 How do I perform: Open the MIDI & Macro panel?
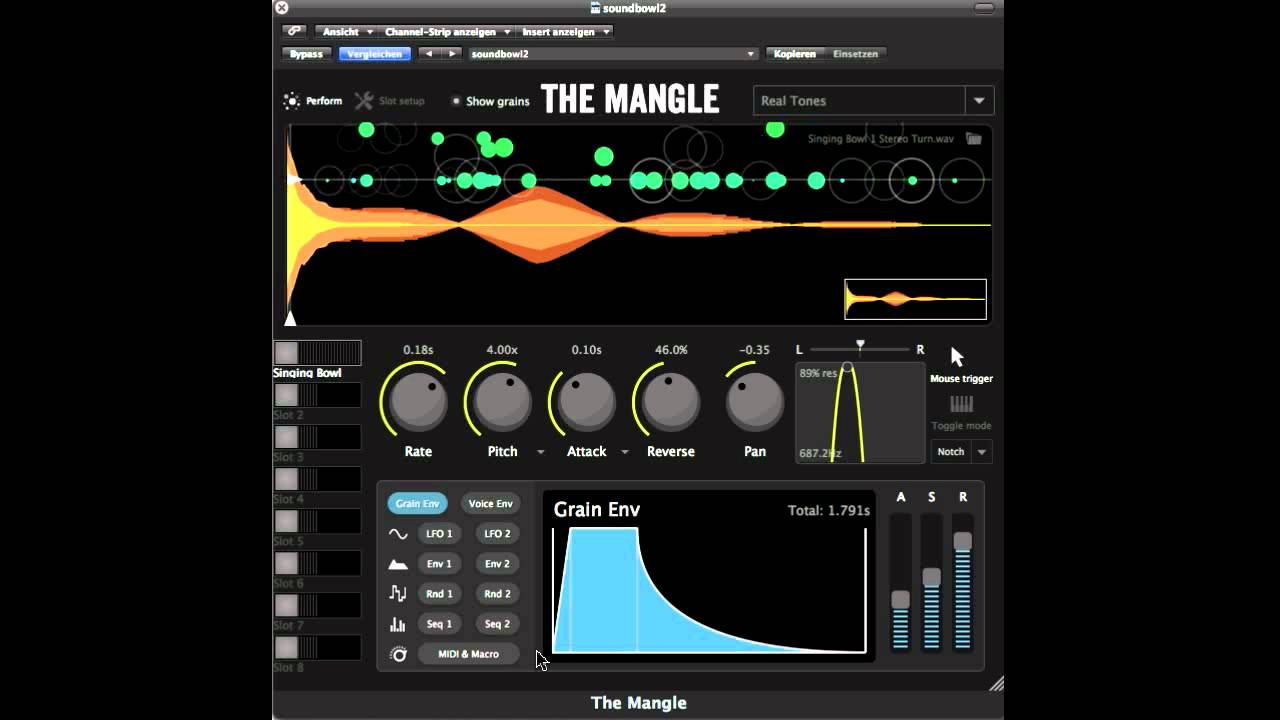[x=468, y=654]
